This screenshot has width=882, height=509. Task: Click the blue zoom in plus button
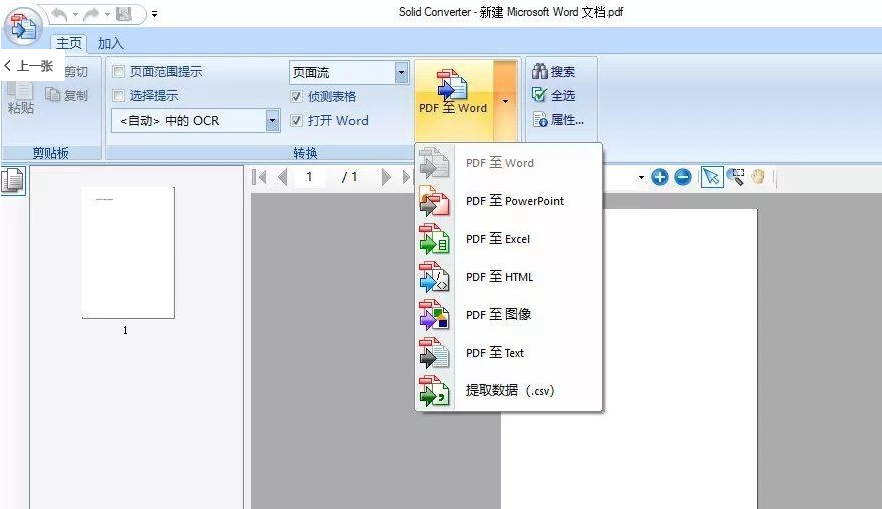point(660,178)
